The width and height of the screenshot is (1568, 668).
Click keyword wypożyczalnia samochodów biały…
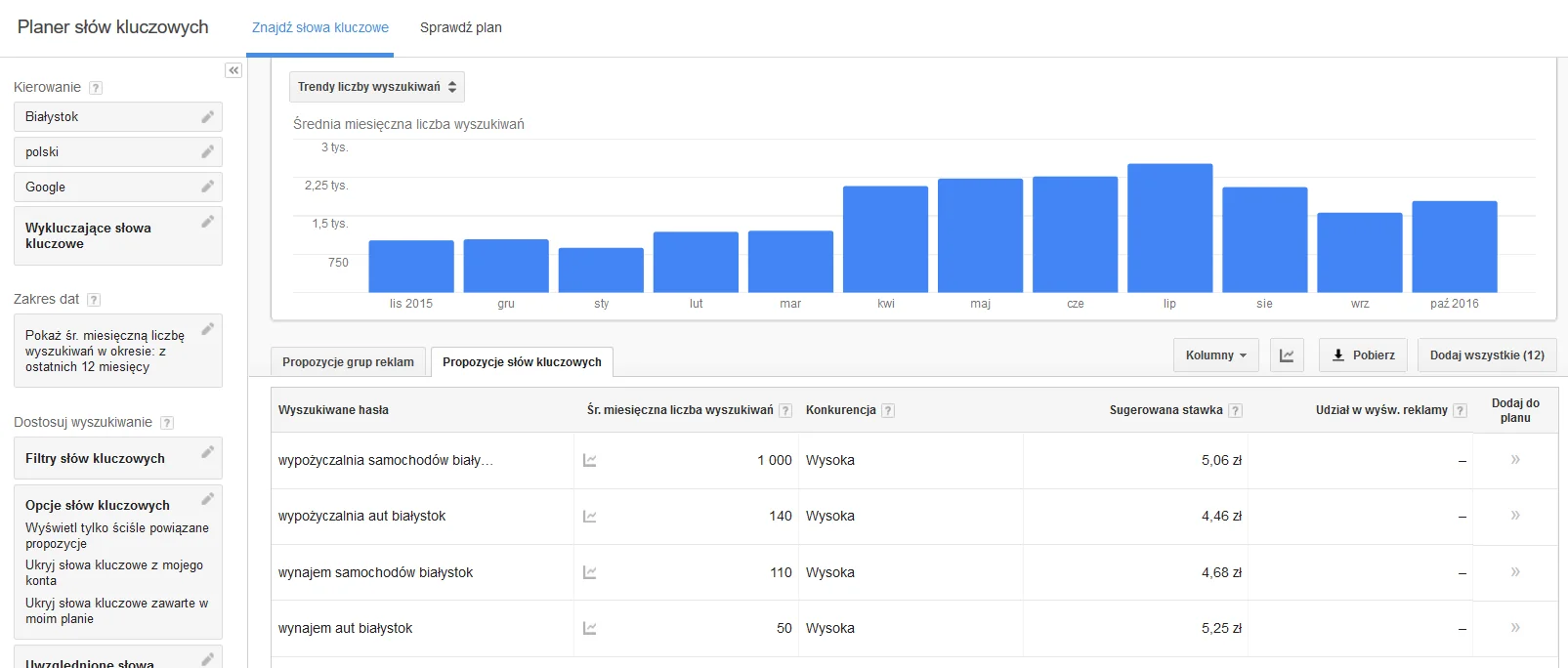pos(385,460)
